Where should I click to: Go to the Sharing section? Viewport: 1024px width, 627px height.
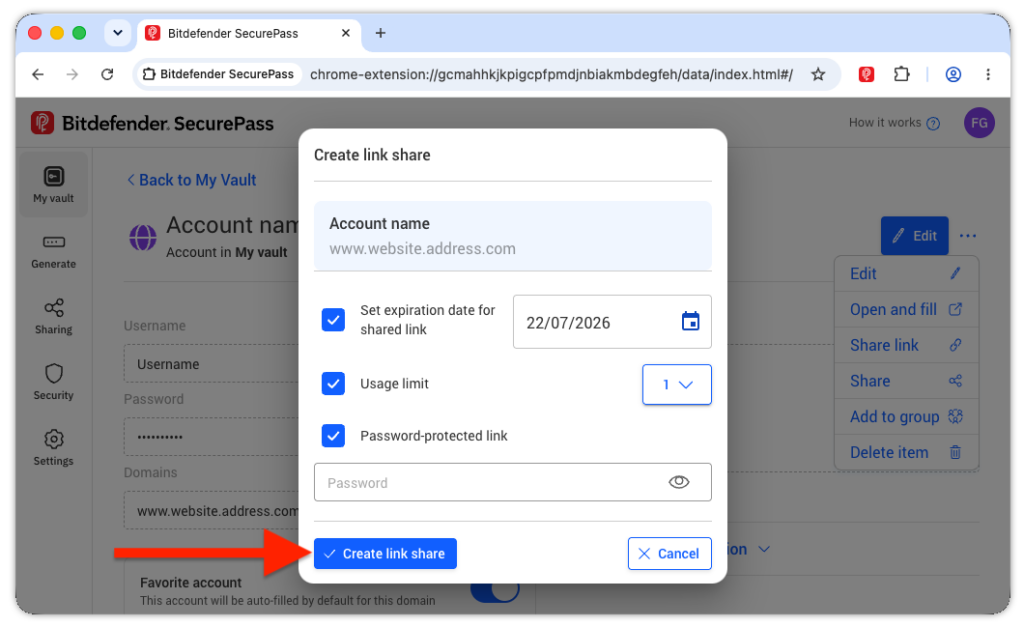(54, 317)
